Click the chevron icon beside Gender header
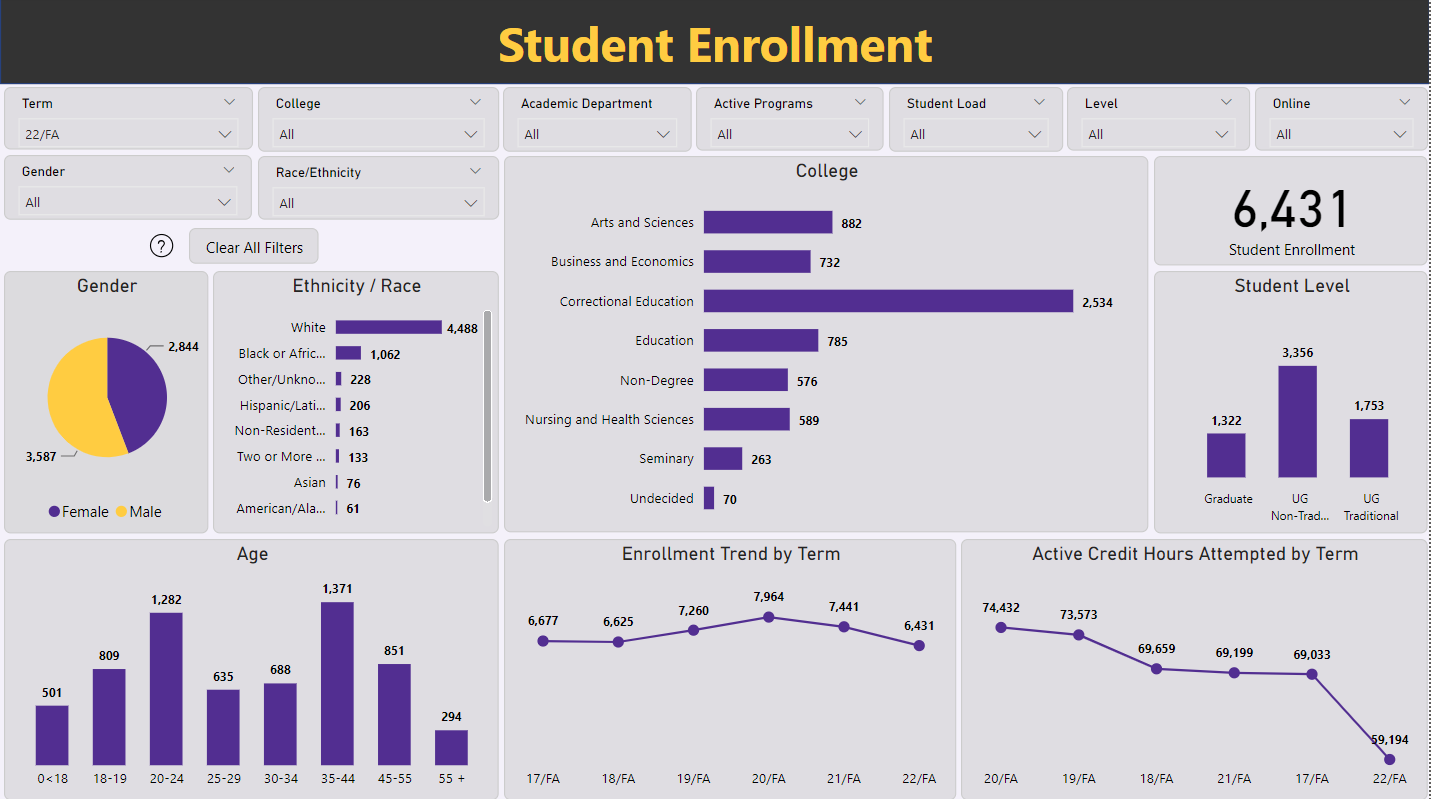Screen dimensions: 1431x799 (x=229, y=171)
